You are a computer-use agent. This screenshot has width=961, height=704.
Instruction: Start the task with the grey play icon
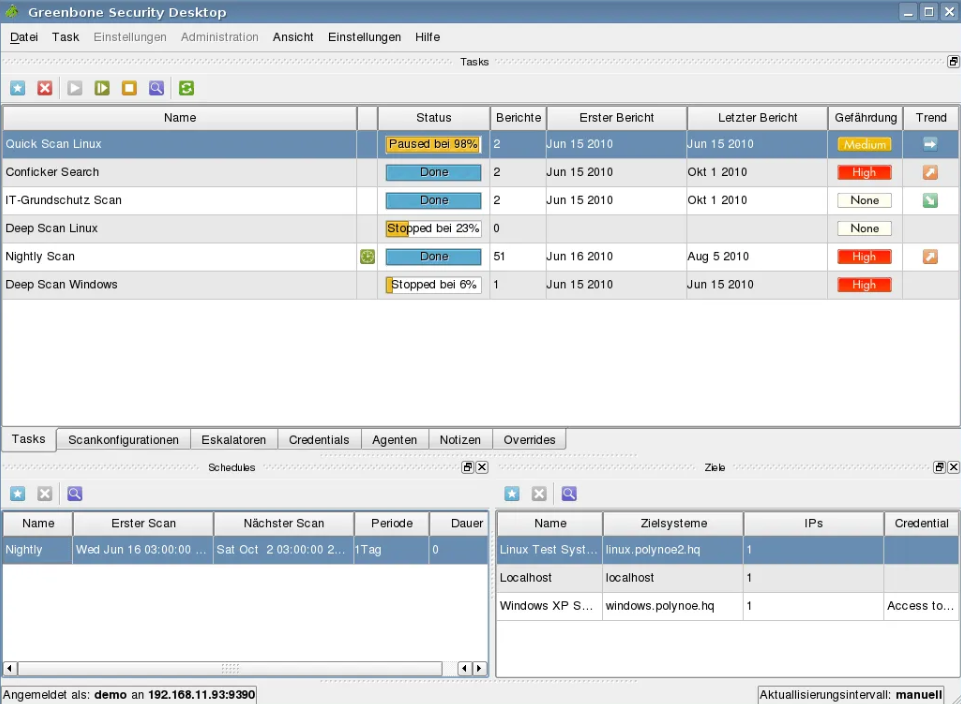tap(75, 88)
